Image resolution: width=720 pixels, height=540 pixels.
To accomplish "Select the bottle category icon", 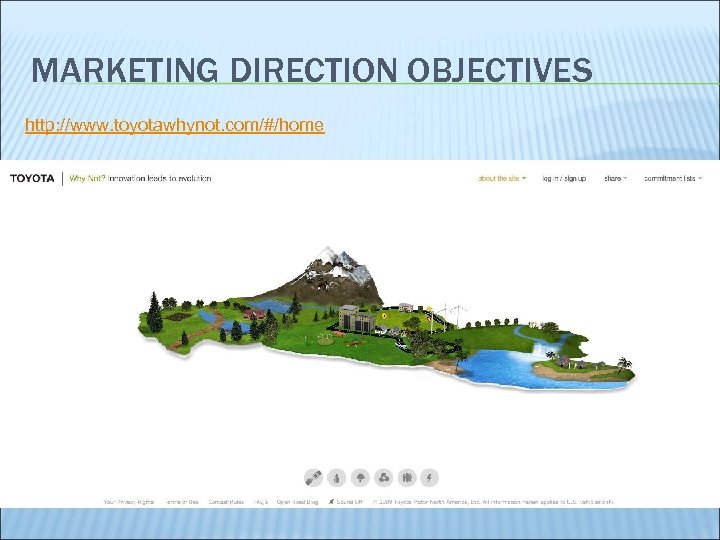I will click(337, 478).
